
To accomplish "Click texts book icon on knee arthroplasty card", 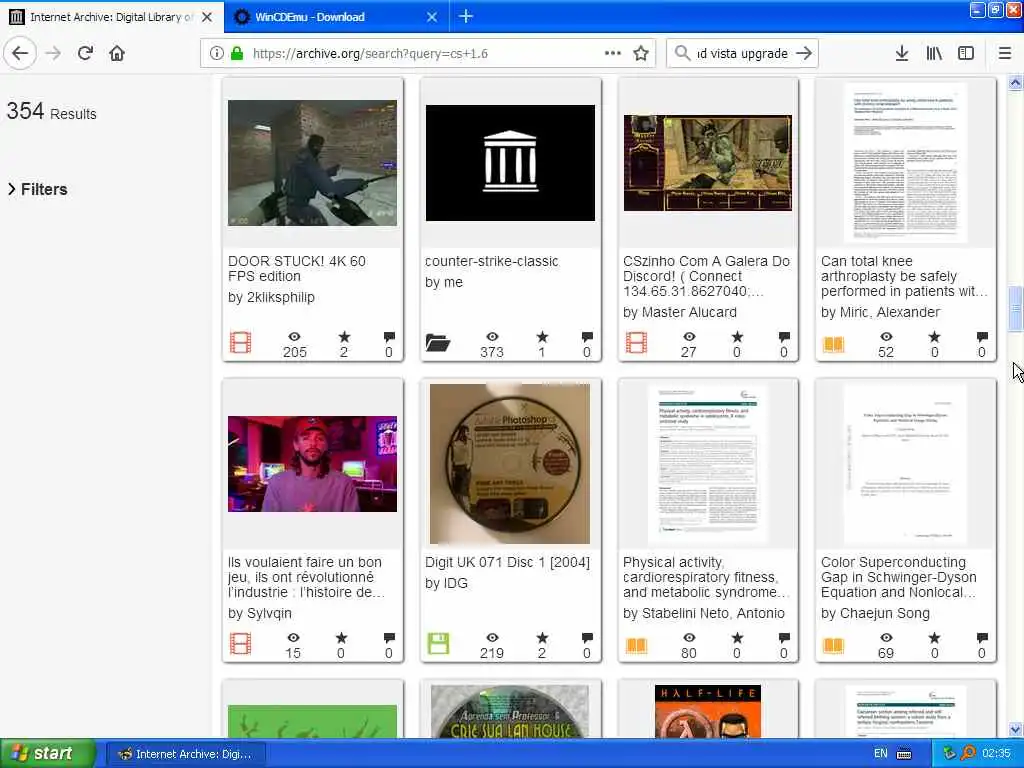I will click(833, 344).
